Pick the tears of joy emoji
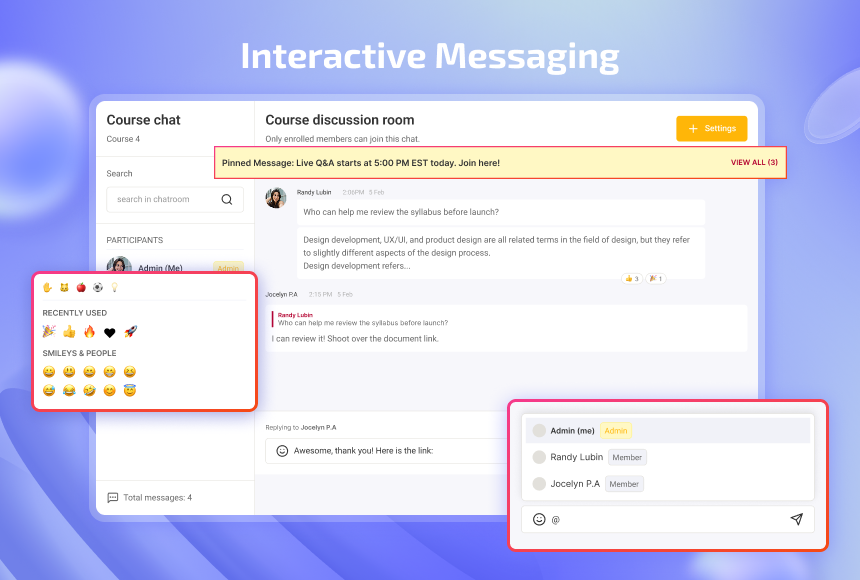Screen dimensions: 860x580 tap(69, 390)
